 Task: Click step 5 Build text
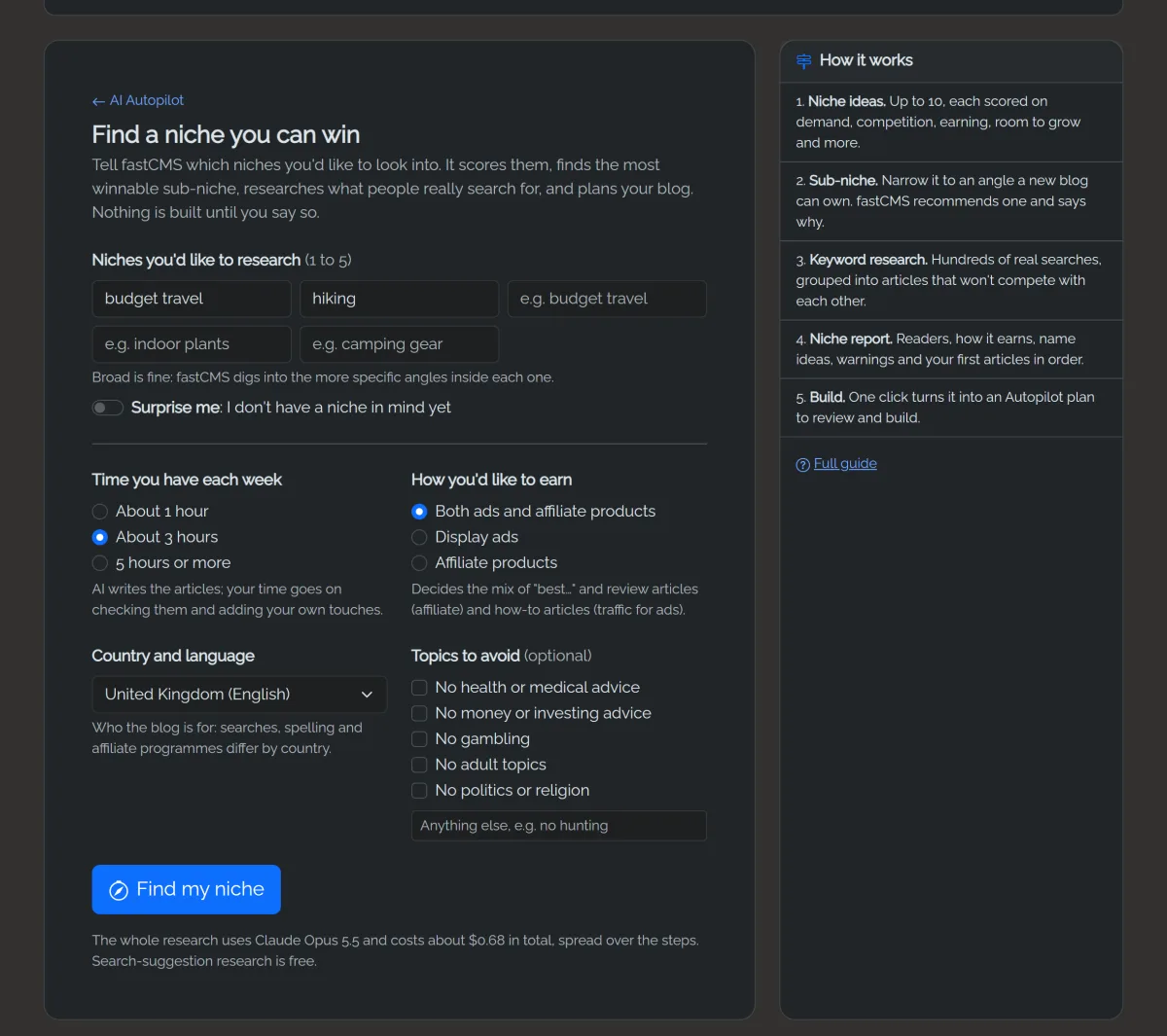tap(945, 408)
